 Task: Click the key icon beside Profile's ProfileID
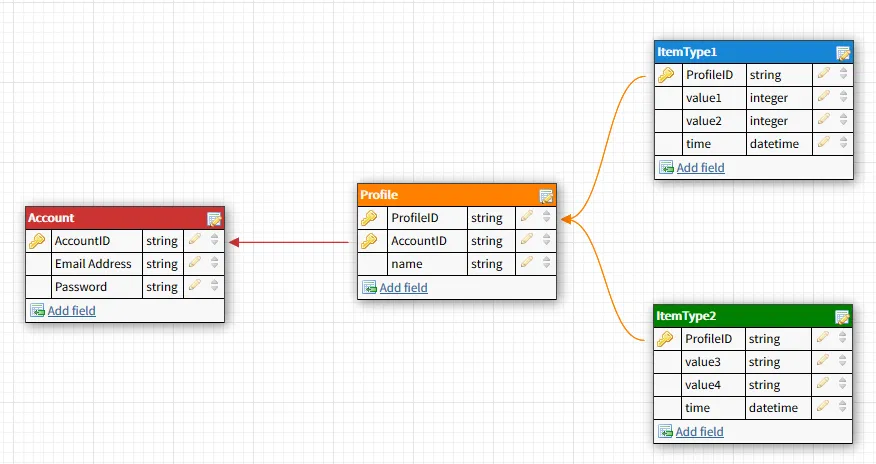coord(369,218)
